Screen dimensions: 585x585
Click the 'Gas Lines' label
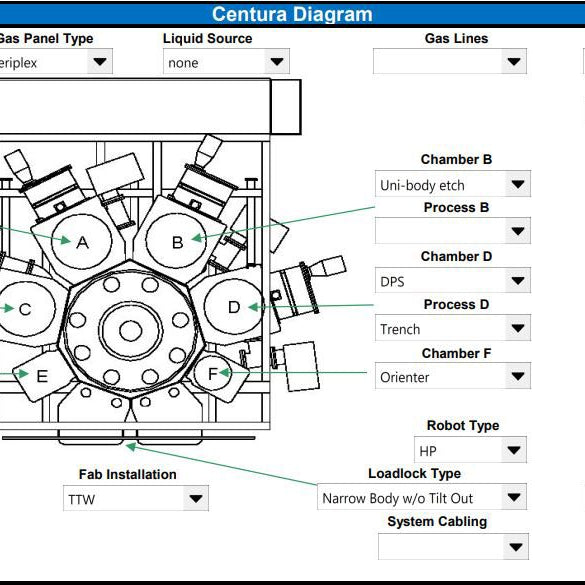pos(456,38)
